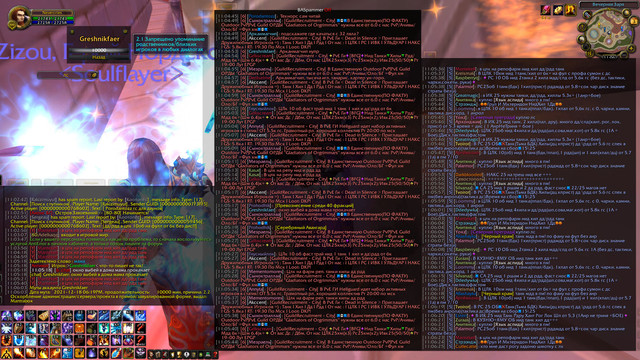Click the red question mark in the third action bar row
Viewport: 640px width, 360px height.
(x=140, y=340)
